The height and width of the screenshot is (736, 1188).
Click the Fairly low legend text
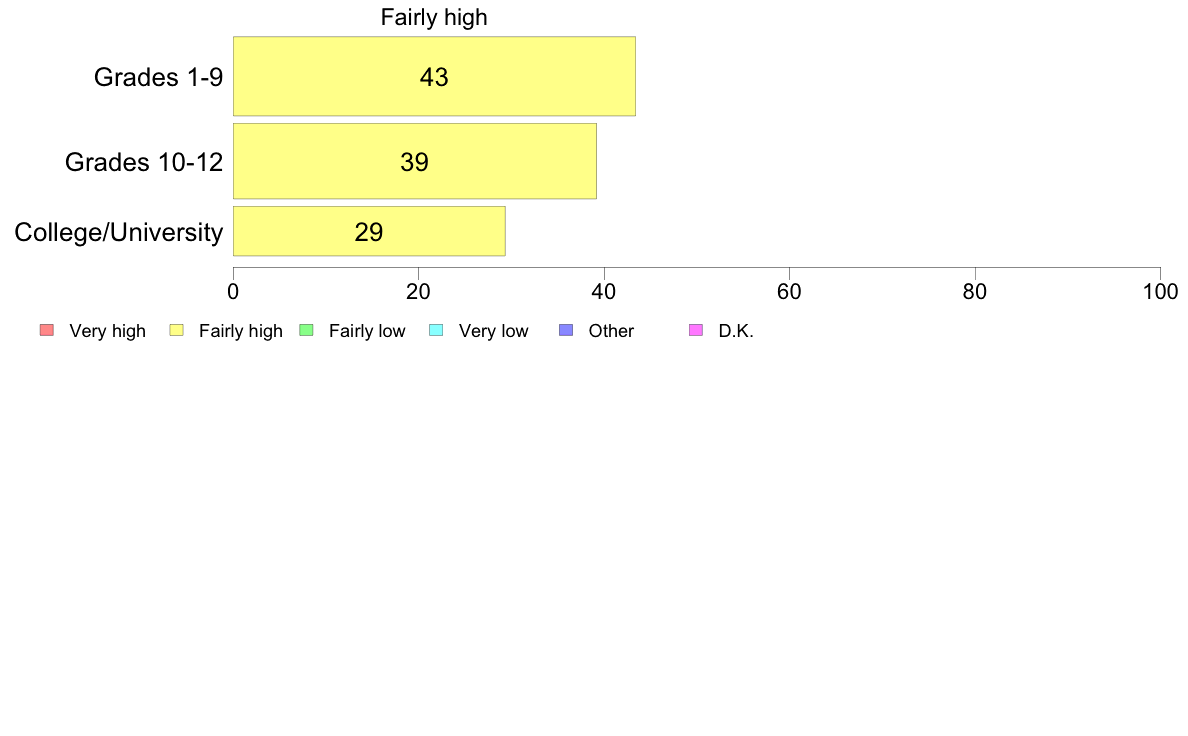coord(367,331)
